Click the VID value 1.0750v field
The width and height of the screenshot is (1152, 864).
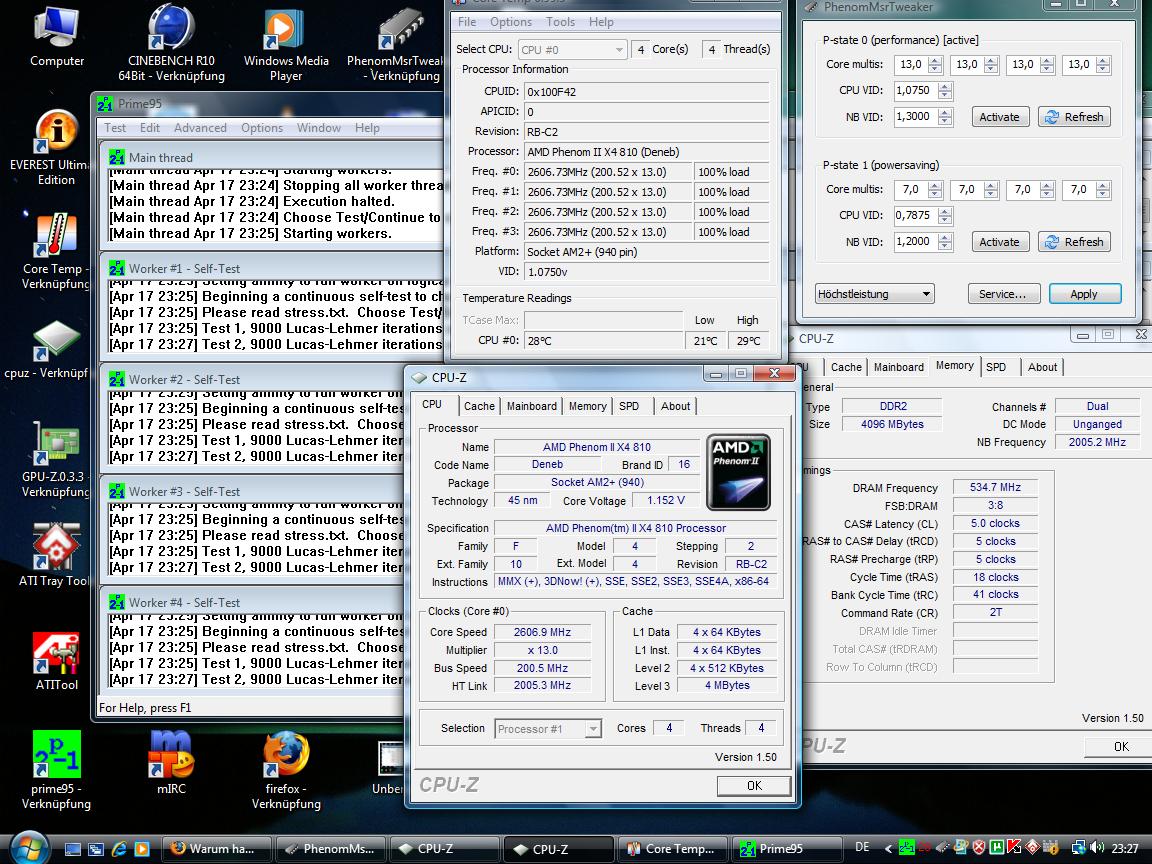click(x=647, y=272)
